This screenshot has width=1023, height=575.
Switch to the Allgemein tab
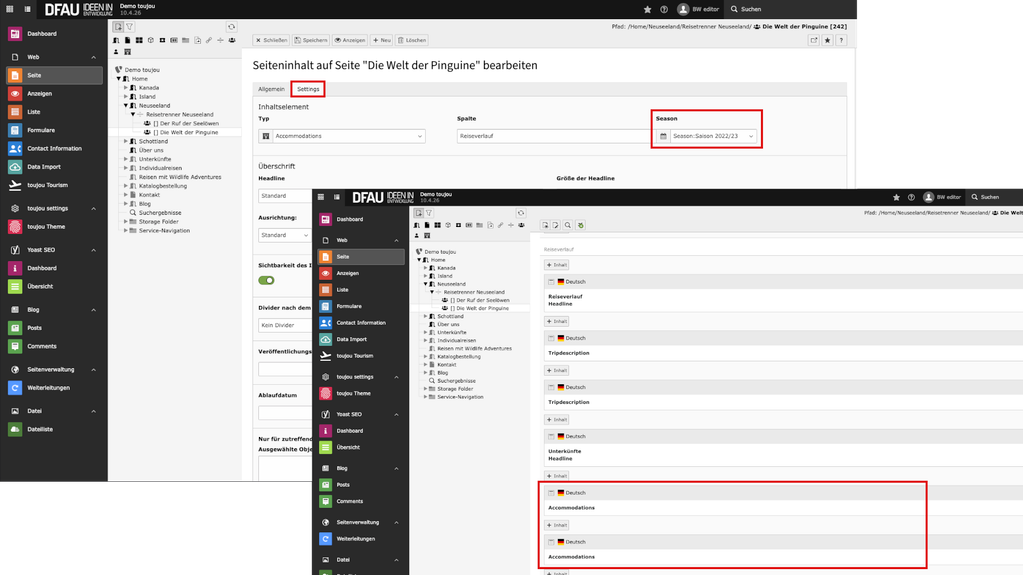[271, 89]
